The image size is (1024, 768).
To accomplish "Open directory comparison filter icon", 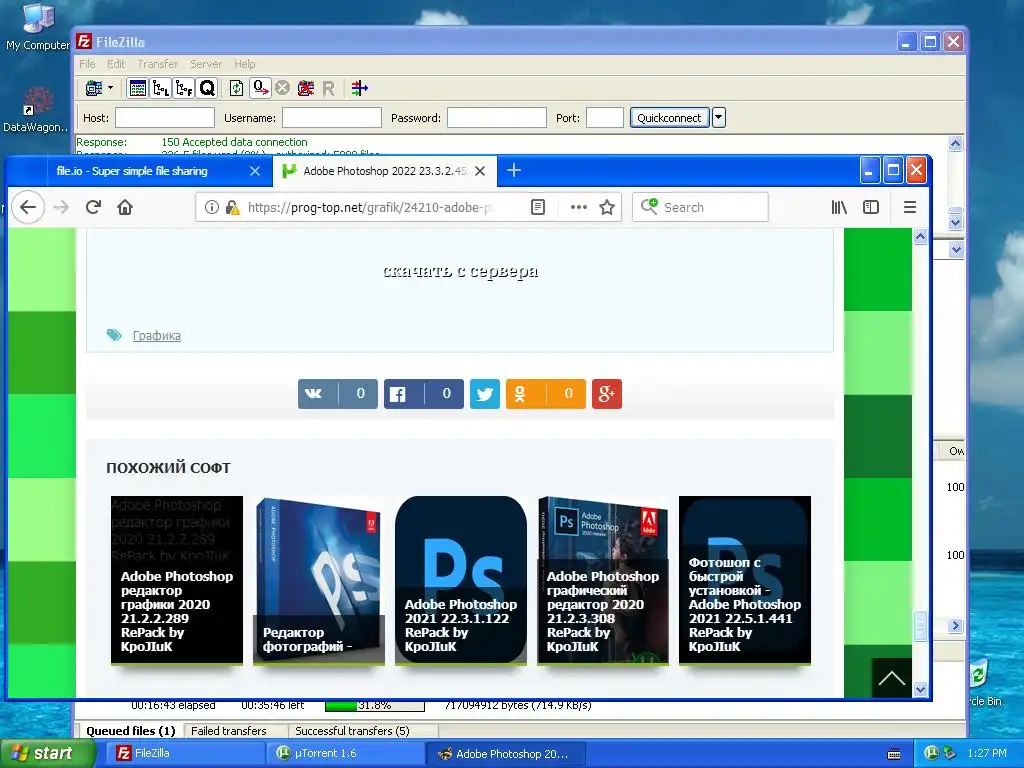I will pos(359,88).
